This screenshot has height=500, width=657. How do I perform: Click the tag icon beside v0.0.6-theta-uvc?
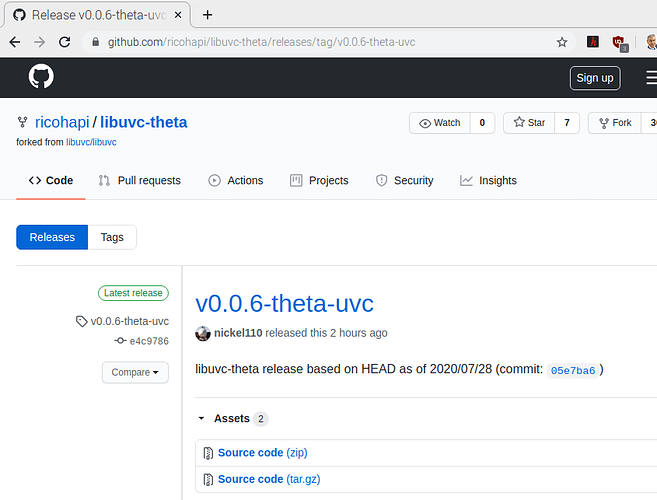(81, 321)
